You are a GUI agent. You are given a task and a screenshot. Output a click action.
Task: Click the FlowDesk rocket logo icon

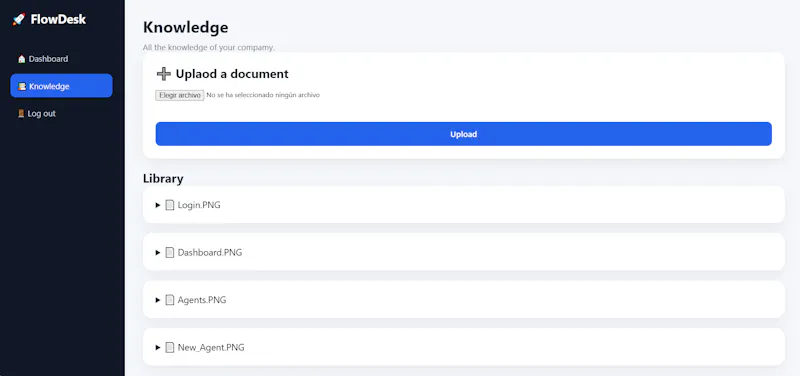pos(19,19)
